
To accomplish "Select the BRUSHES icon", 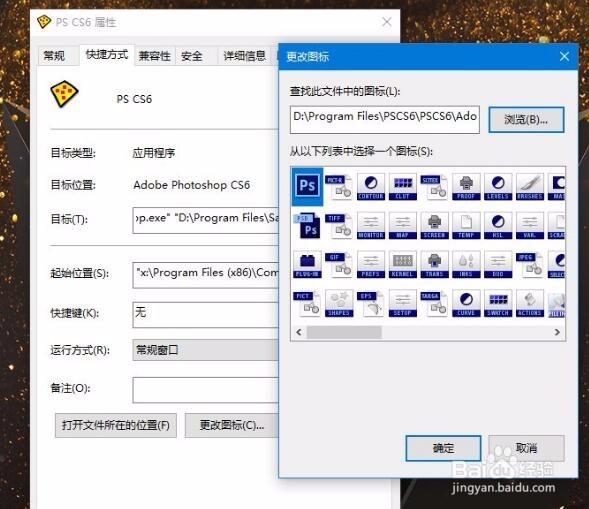I will pyautogui.click(x=530, y=186).
